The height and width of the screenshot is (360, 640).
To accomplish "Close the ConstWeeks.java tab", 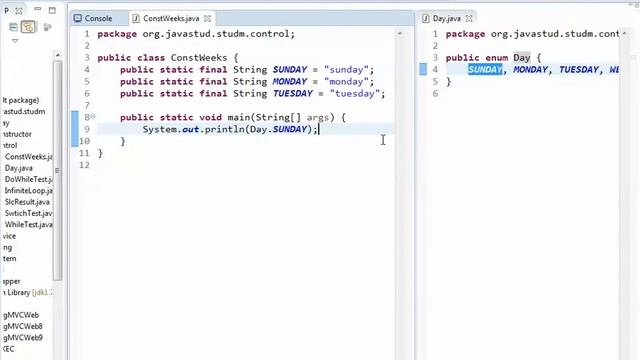I will 207,18.
